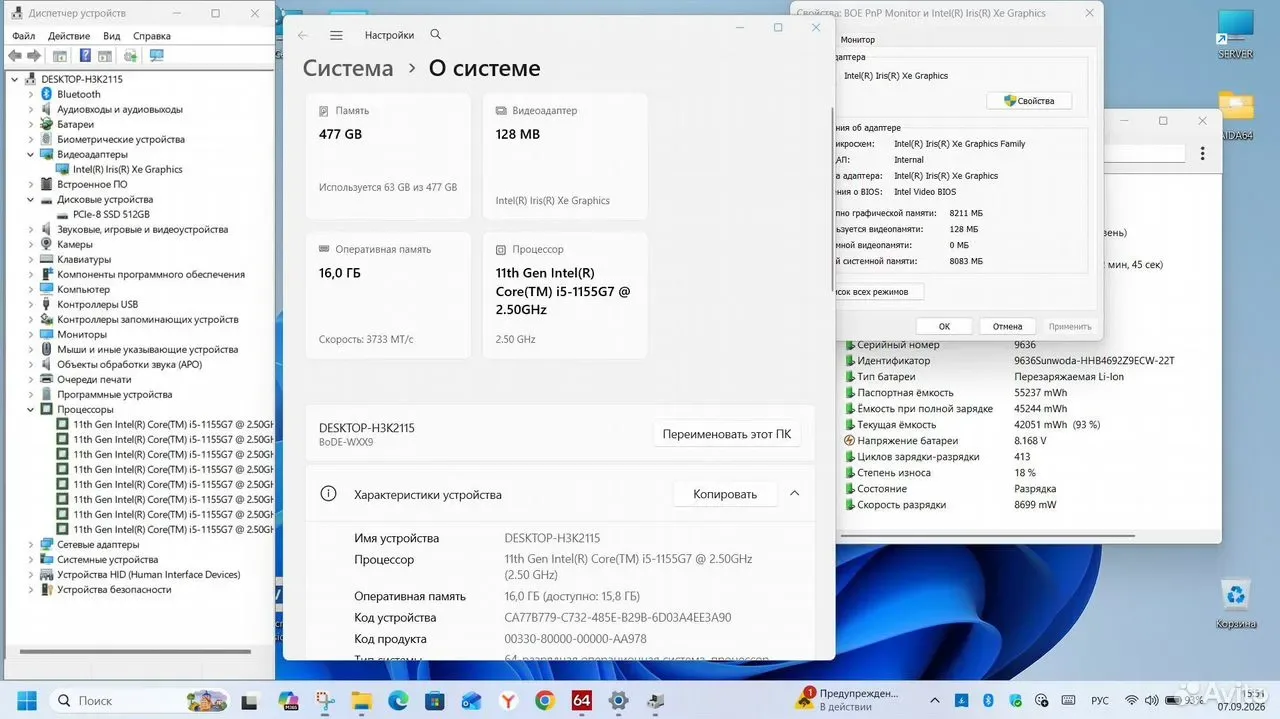Switch to Settings gear taskbar icon
Viewport: 1280px width, 719px height.
(619, 701)
